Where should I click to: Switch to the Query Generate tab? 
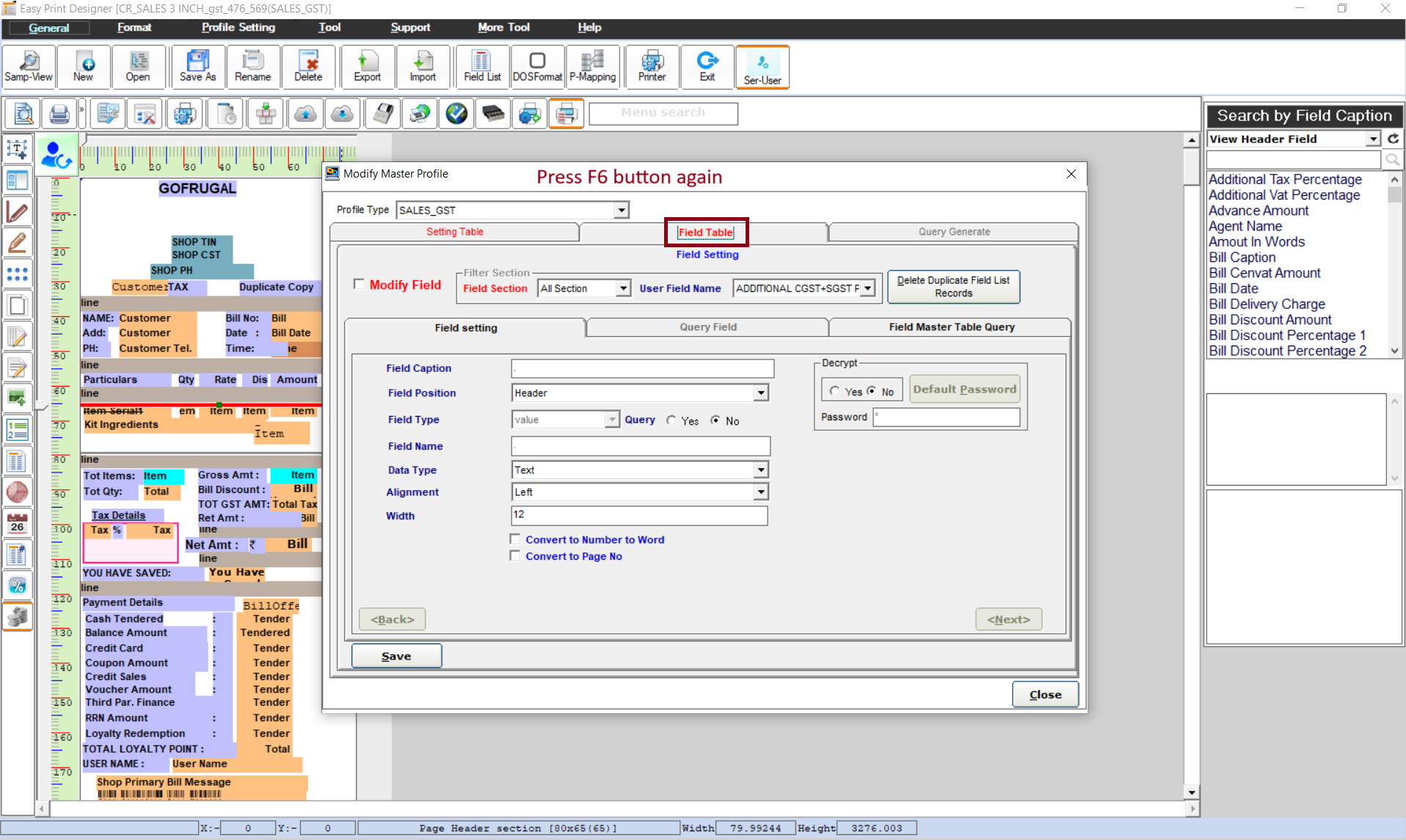coord(953,232)
